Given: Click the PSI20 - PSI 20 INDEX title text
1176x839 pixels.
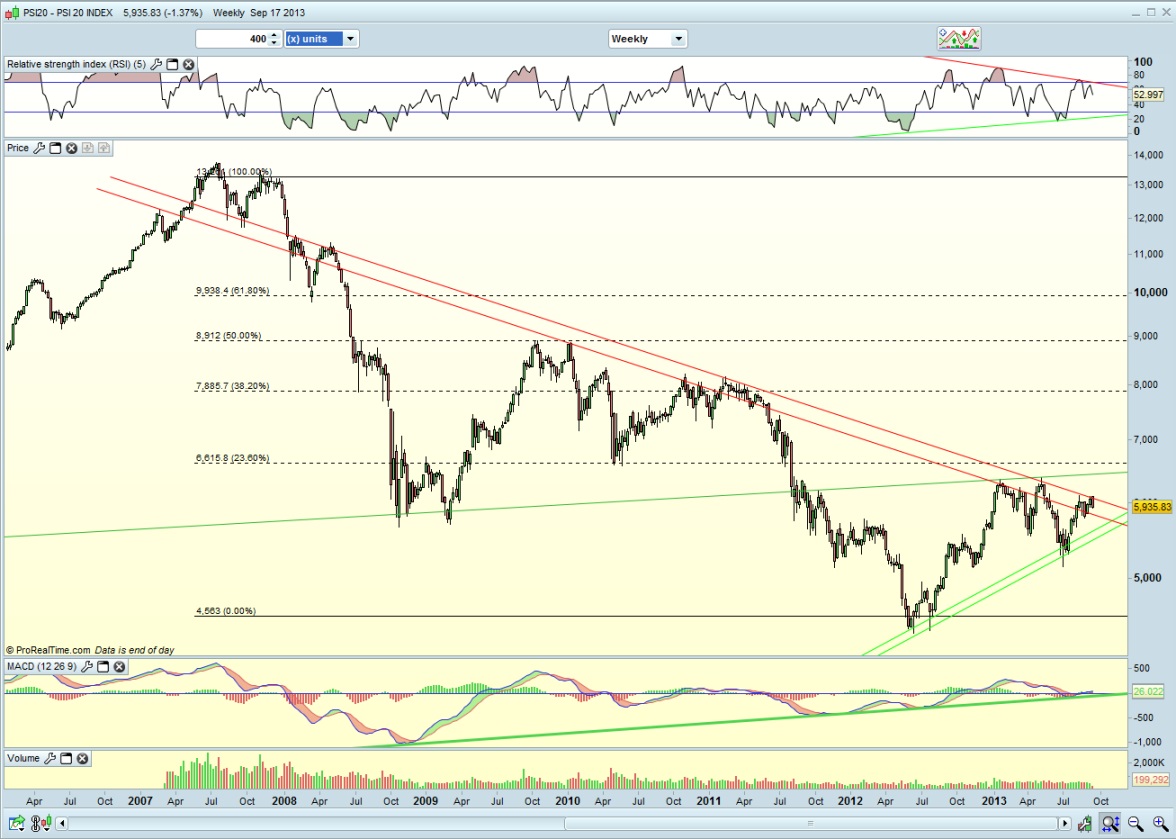Looking at the screenshot, I should click(x=68, y=13).
